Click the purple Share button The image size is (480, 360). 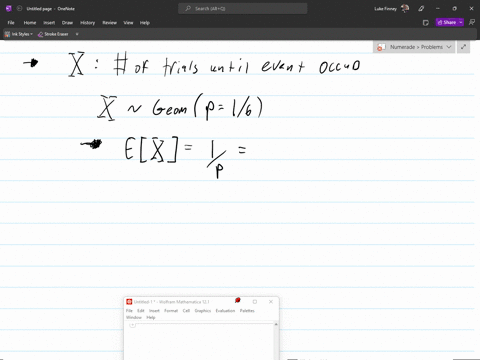(x=447, y=22)
